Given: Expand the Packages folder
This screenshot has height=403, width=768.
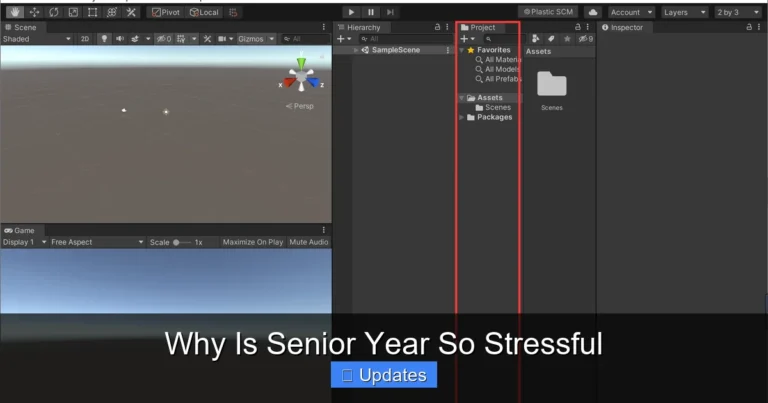Looking at the screenshot, I should (461, 117).
